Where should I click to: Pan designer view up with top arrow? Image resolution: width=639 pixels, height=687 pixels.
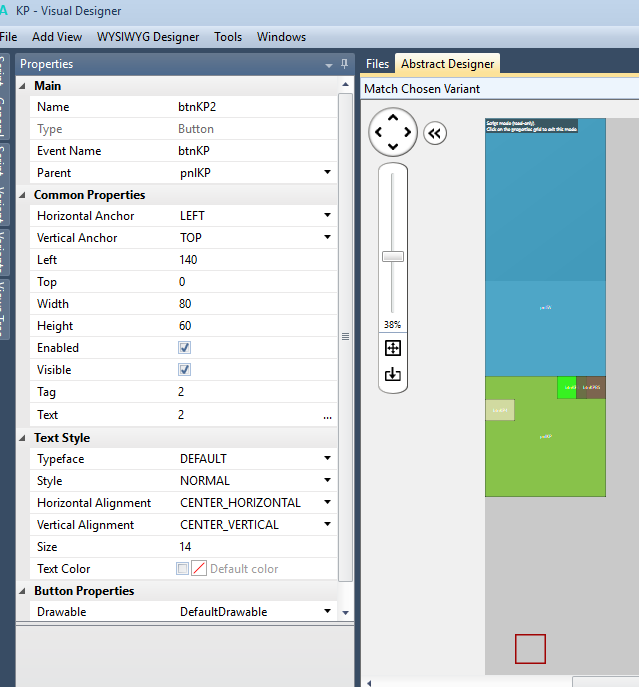point(393,117)
